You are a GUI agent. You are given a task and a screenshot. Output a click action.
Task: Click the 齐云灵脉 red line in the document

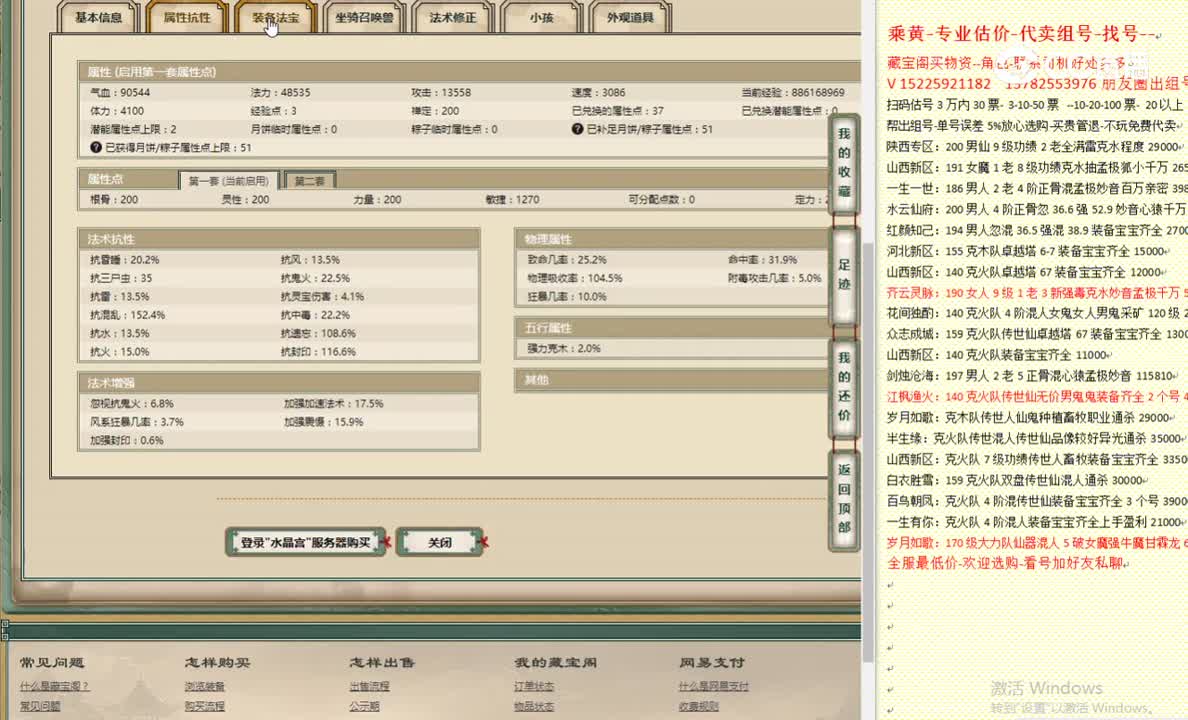coord(1036,293)
